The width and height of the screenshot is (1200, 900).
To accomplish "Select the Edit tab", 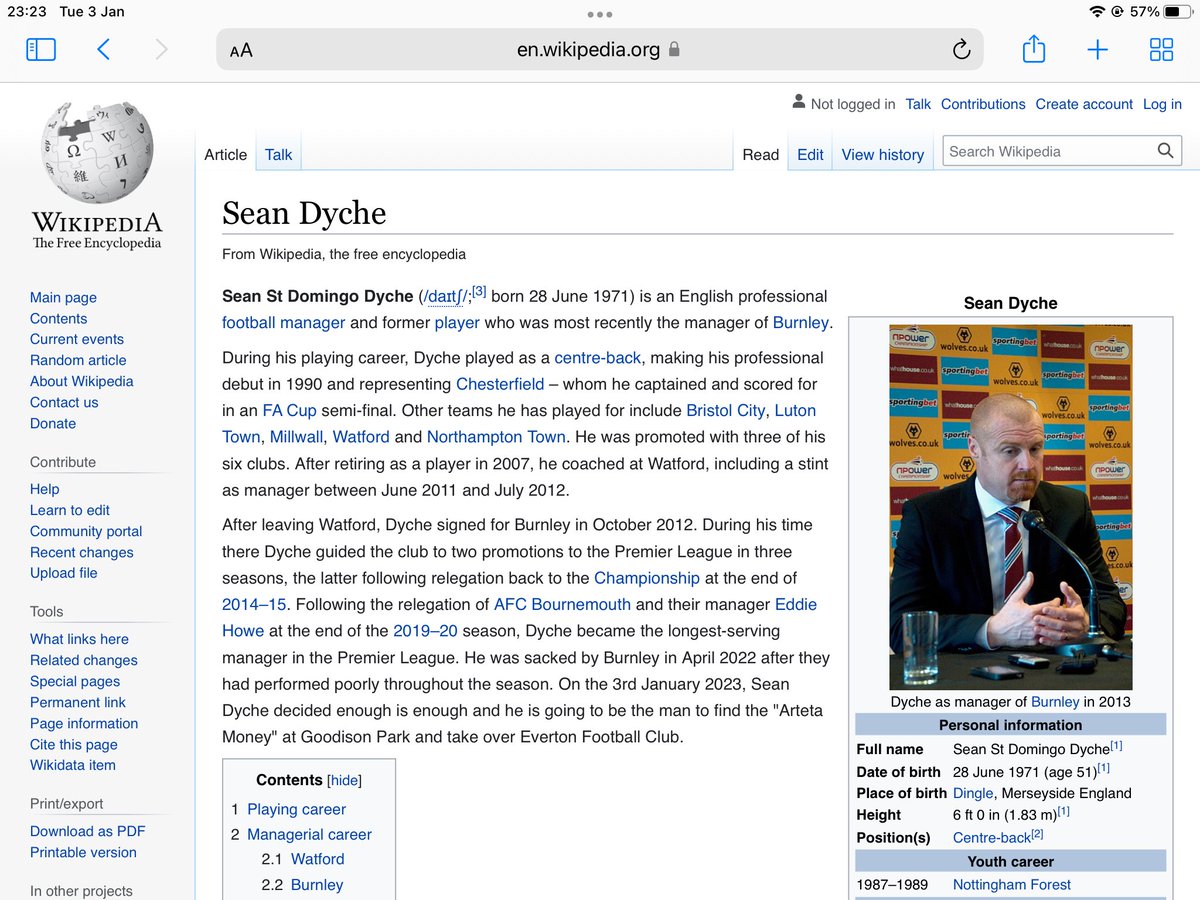I will pyautogui.click(x=809, y=154).
